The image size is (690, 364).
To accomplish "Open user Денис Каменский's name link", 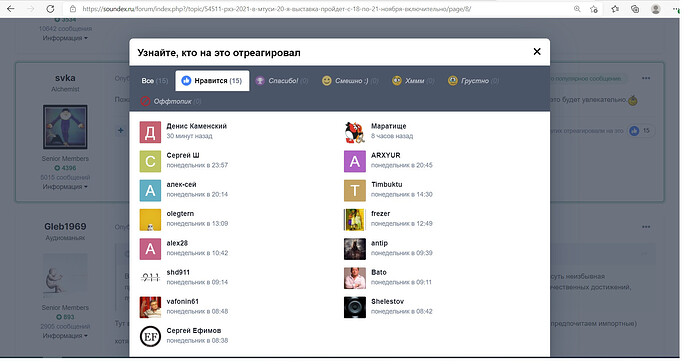I will [197, 126].
